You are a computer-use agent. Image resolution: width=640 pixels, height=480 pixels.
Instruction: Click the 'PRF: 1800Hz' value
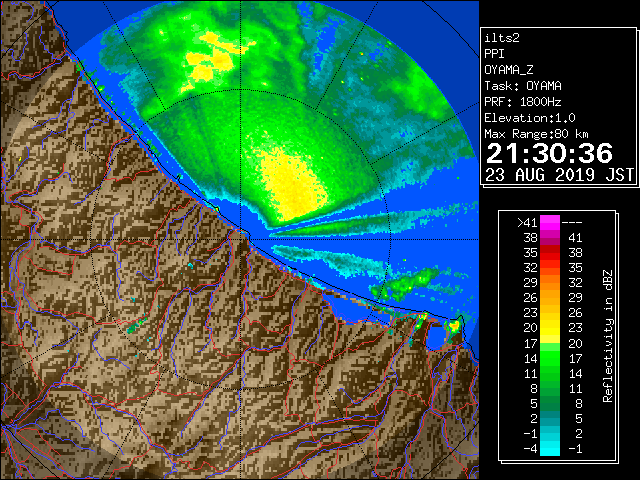point(523,102)
